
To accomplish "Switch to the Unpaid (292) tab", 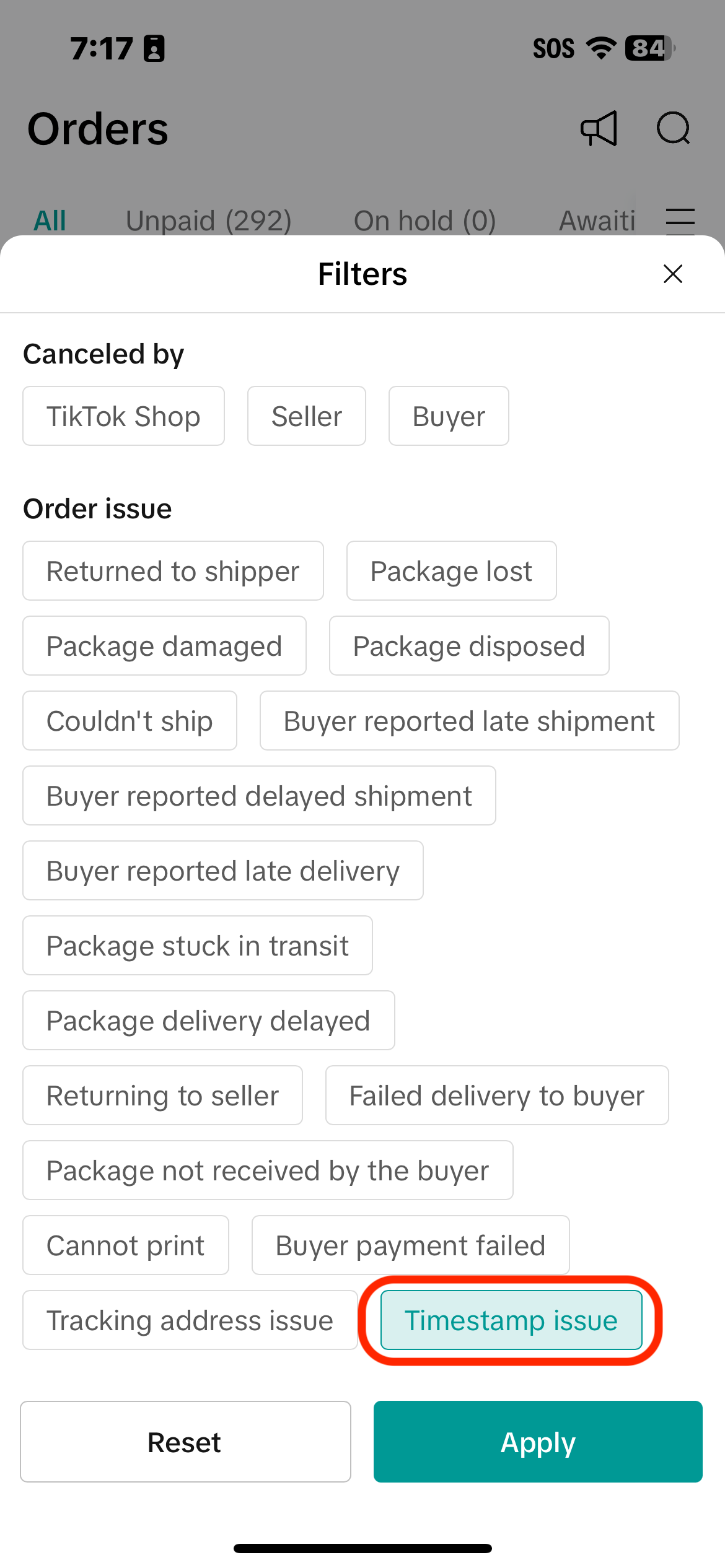I will (x=208, y=221).
